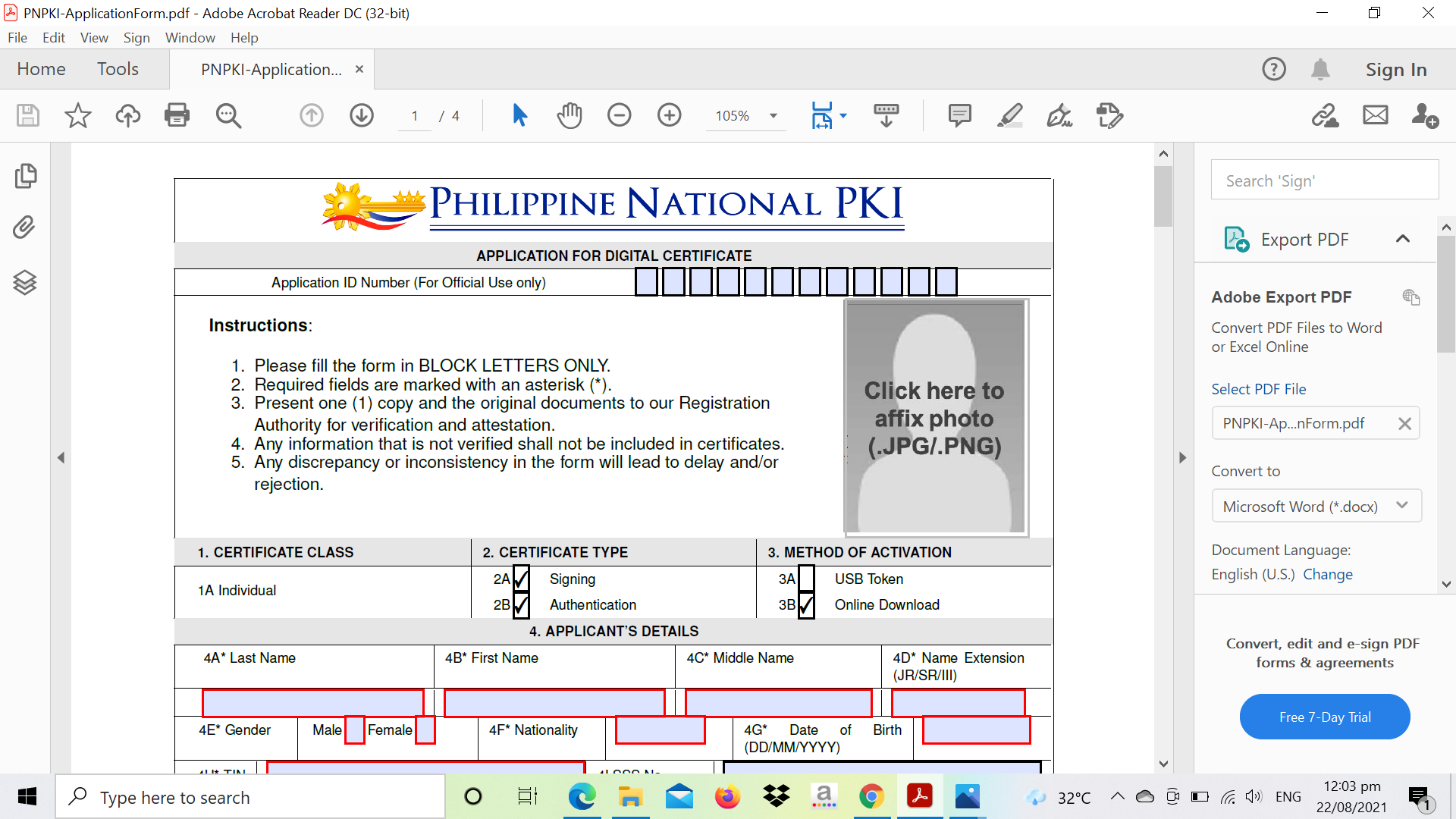Open the Sign menu
Viewport: 1456px width, 819px height.
coord(136,37)
